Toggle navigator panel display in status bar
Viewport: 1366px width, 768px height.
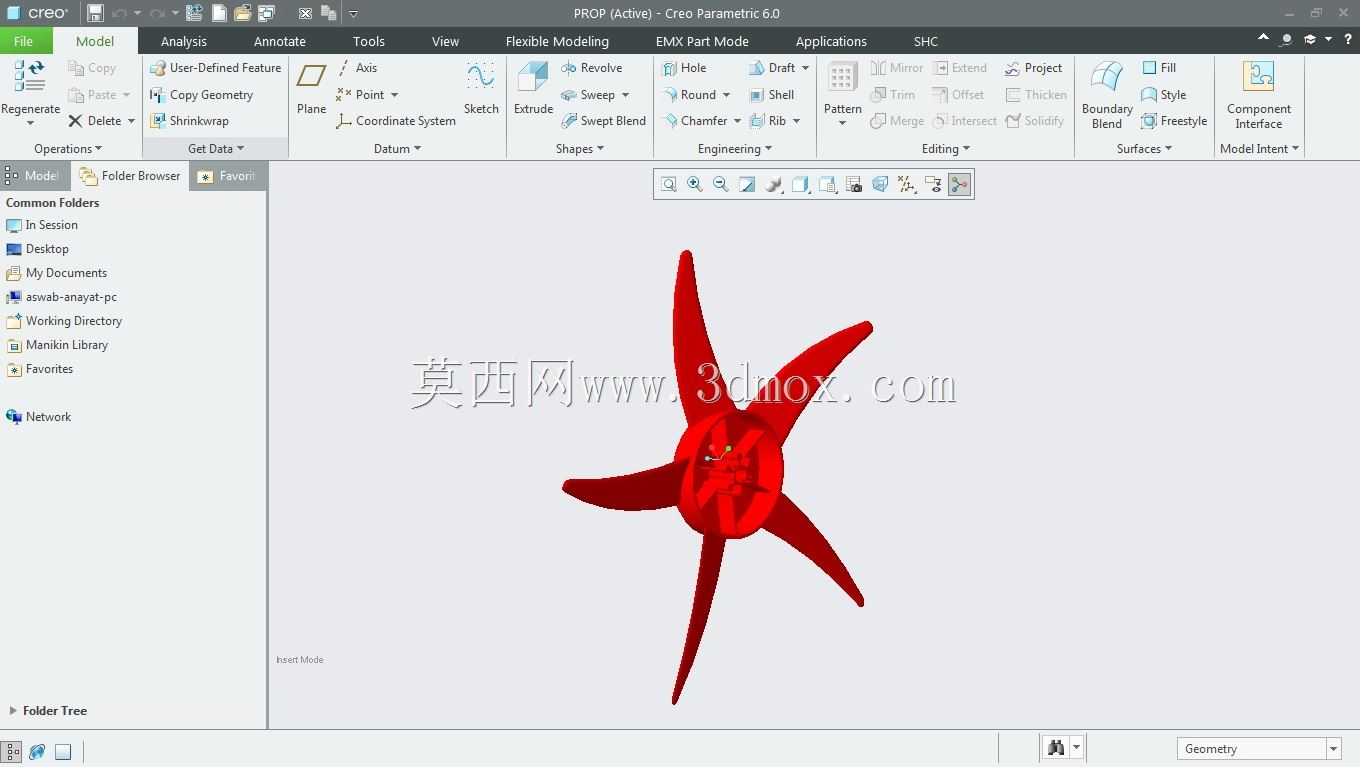pyautogui.click(x=12, y=751)
